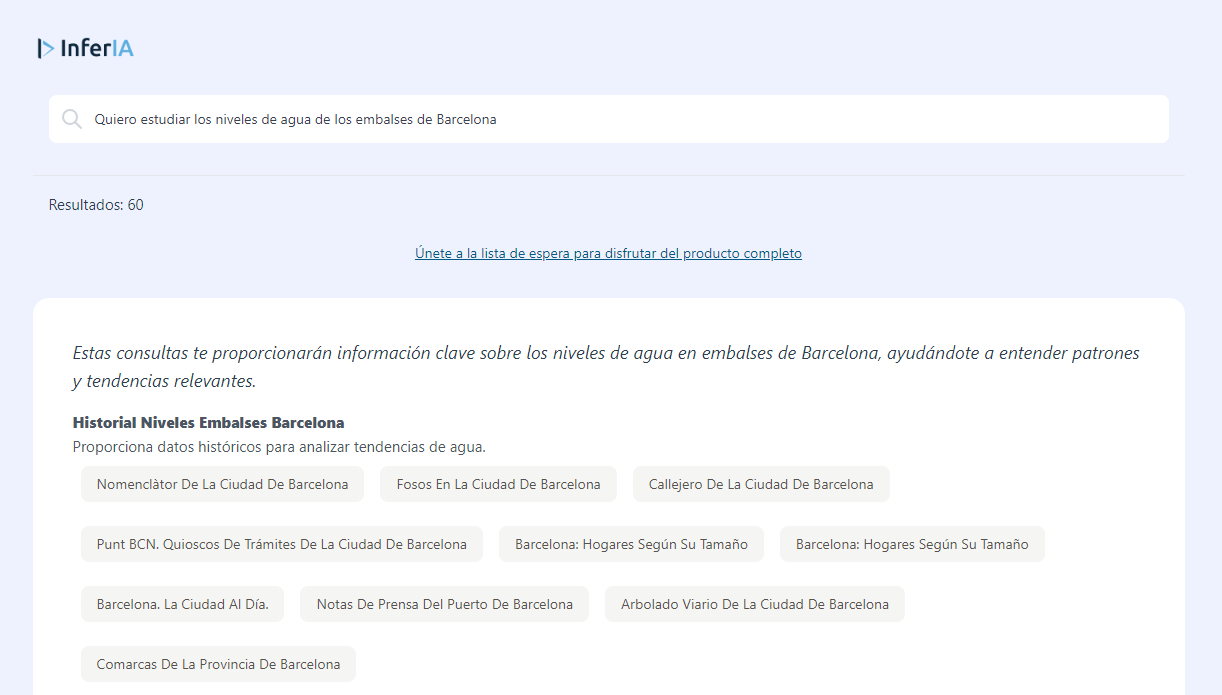Image resolution: width=1222 pixels, height=695 pixels.
Task: Select the left Hogares Según Su Tamaño chip
Action: (x=631, y=544)
